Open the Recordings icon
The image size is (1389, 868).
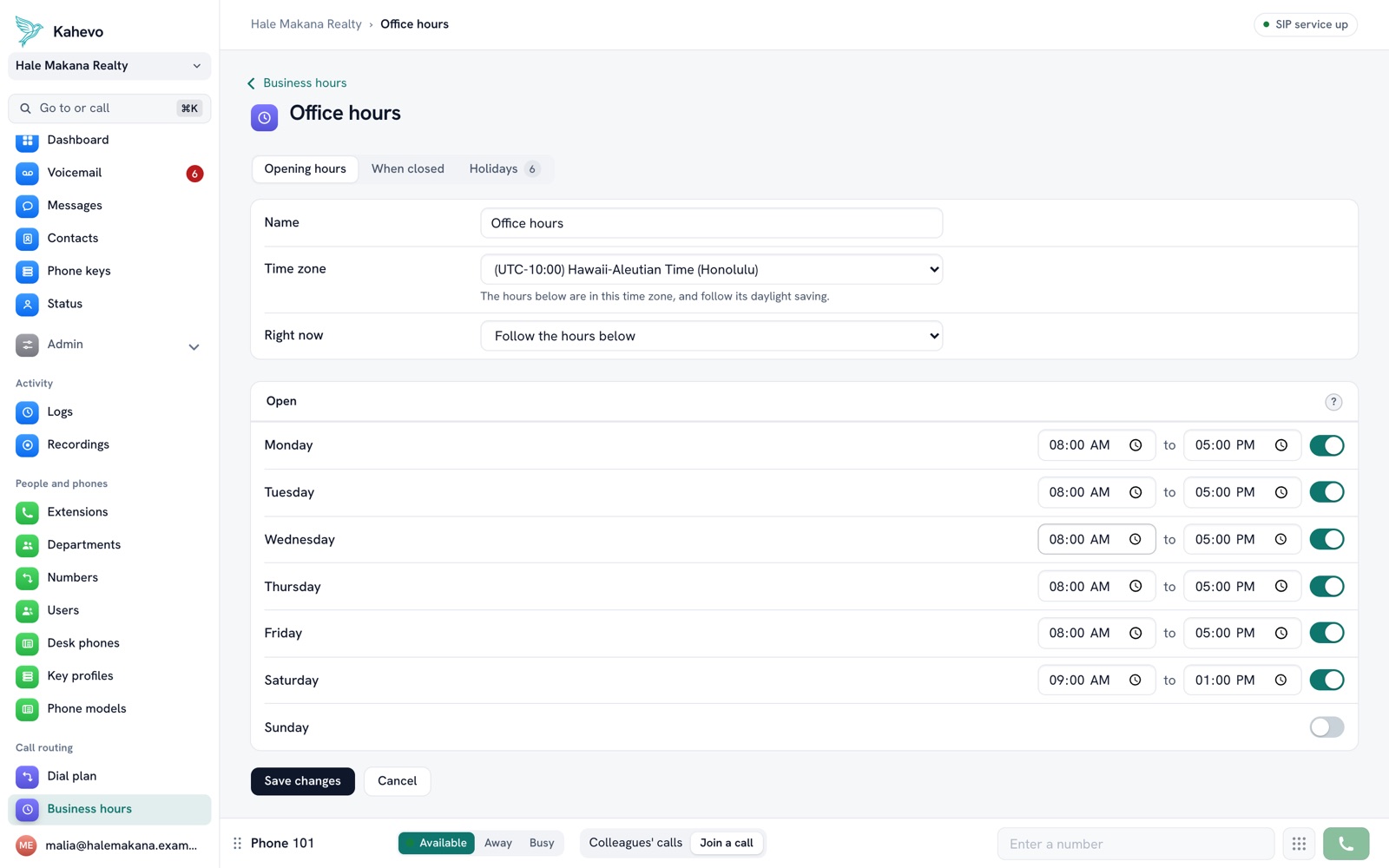[x=27, y=445]
